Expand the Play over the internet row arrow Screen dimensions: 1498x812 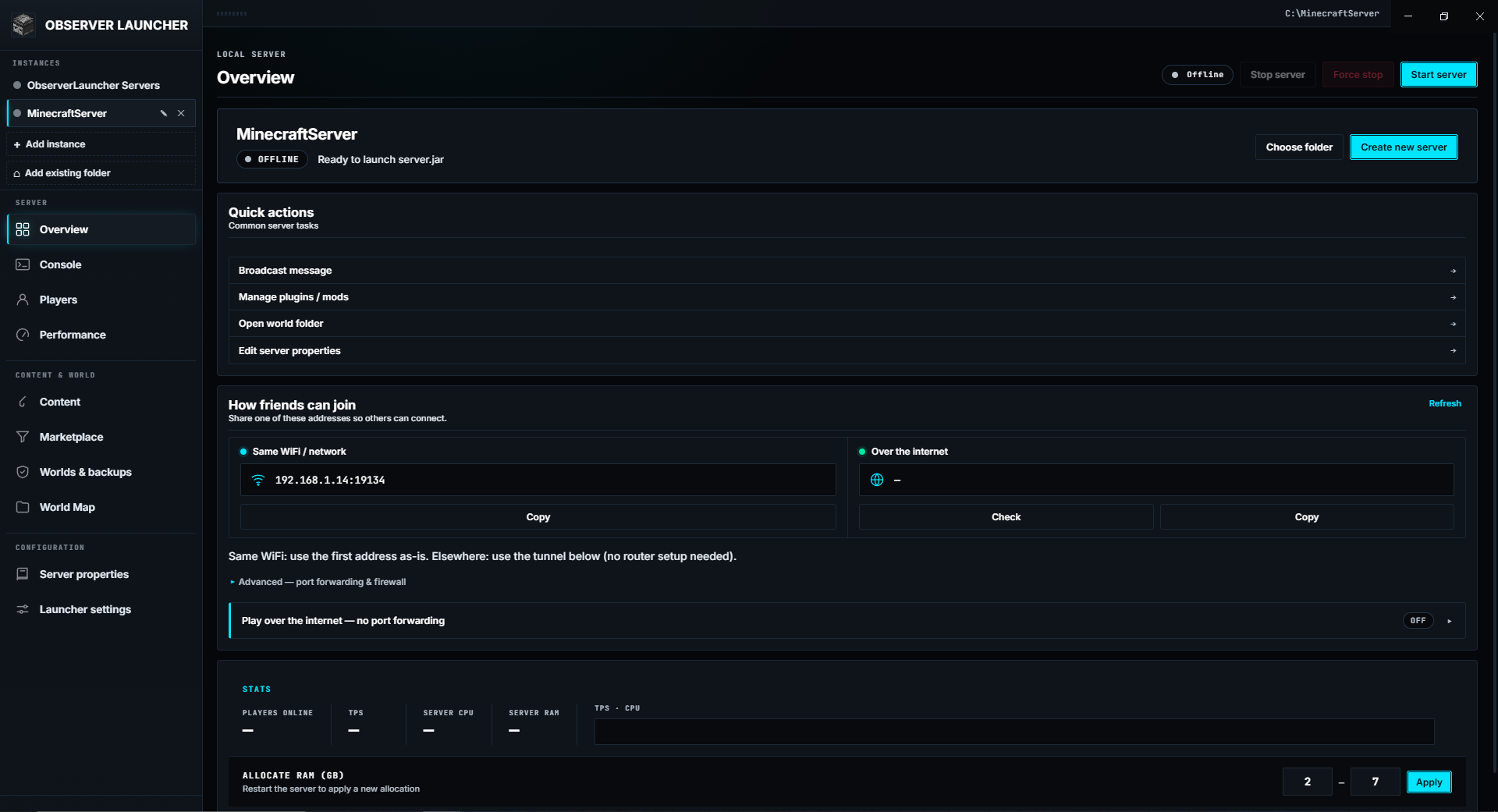click(1450, 621)
